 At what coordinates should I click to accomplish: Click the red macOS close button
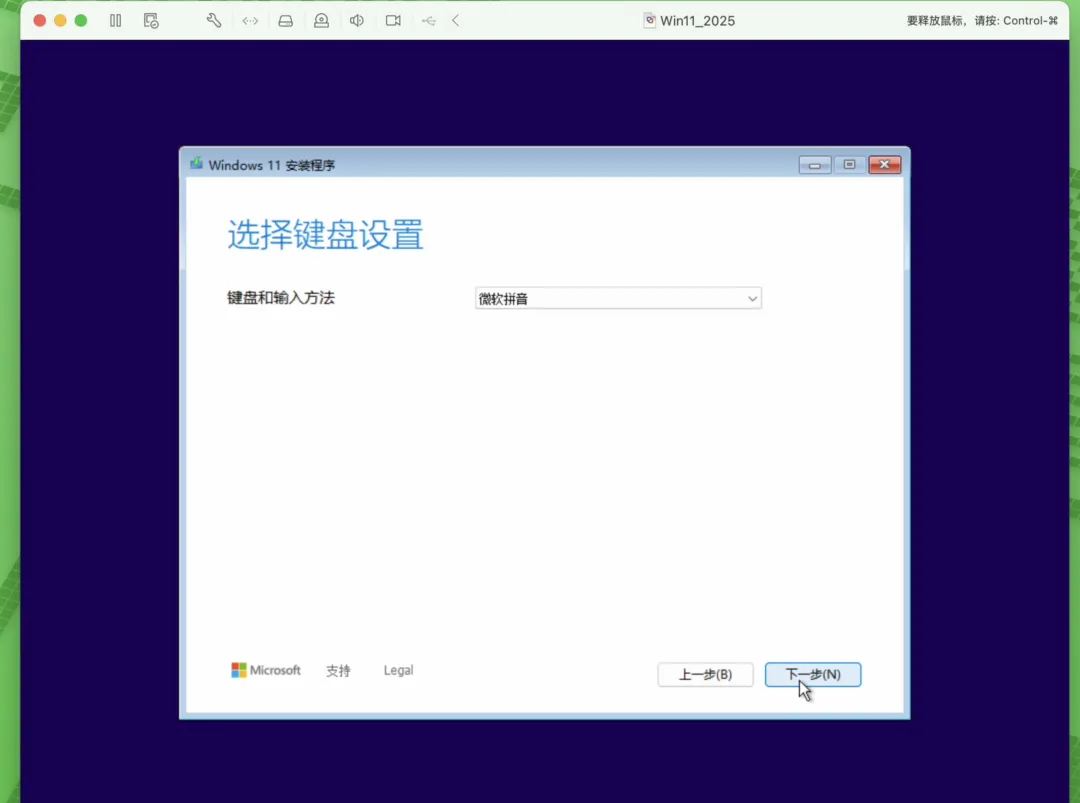pyautogui.click(x=40, y=21)
